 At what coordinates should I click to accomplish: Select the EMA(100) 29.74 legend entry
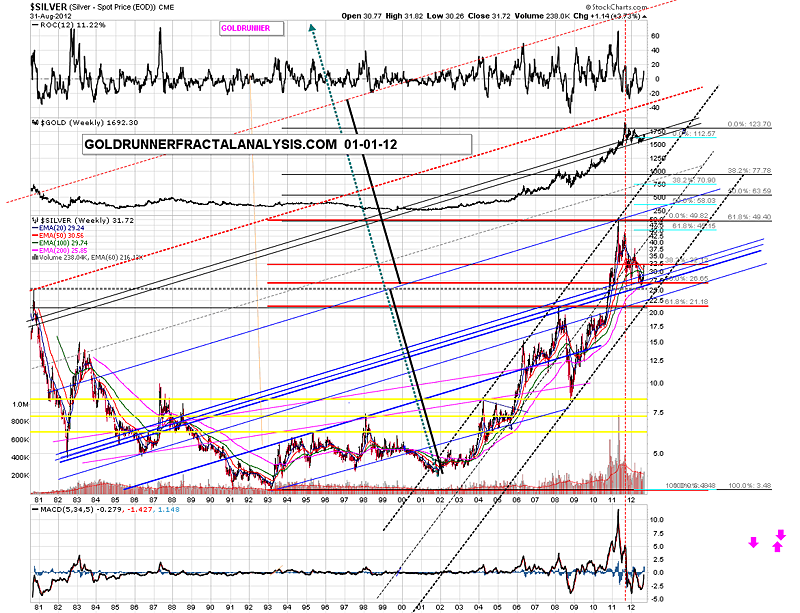pyautogui.click(x=59, y=243)
